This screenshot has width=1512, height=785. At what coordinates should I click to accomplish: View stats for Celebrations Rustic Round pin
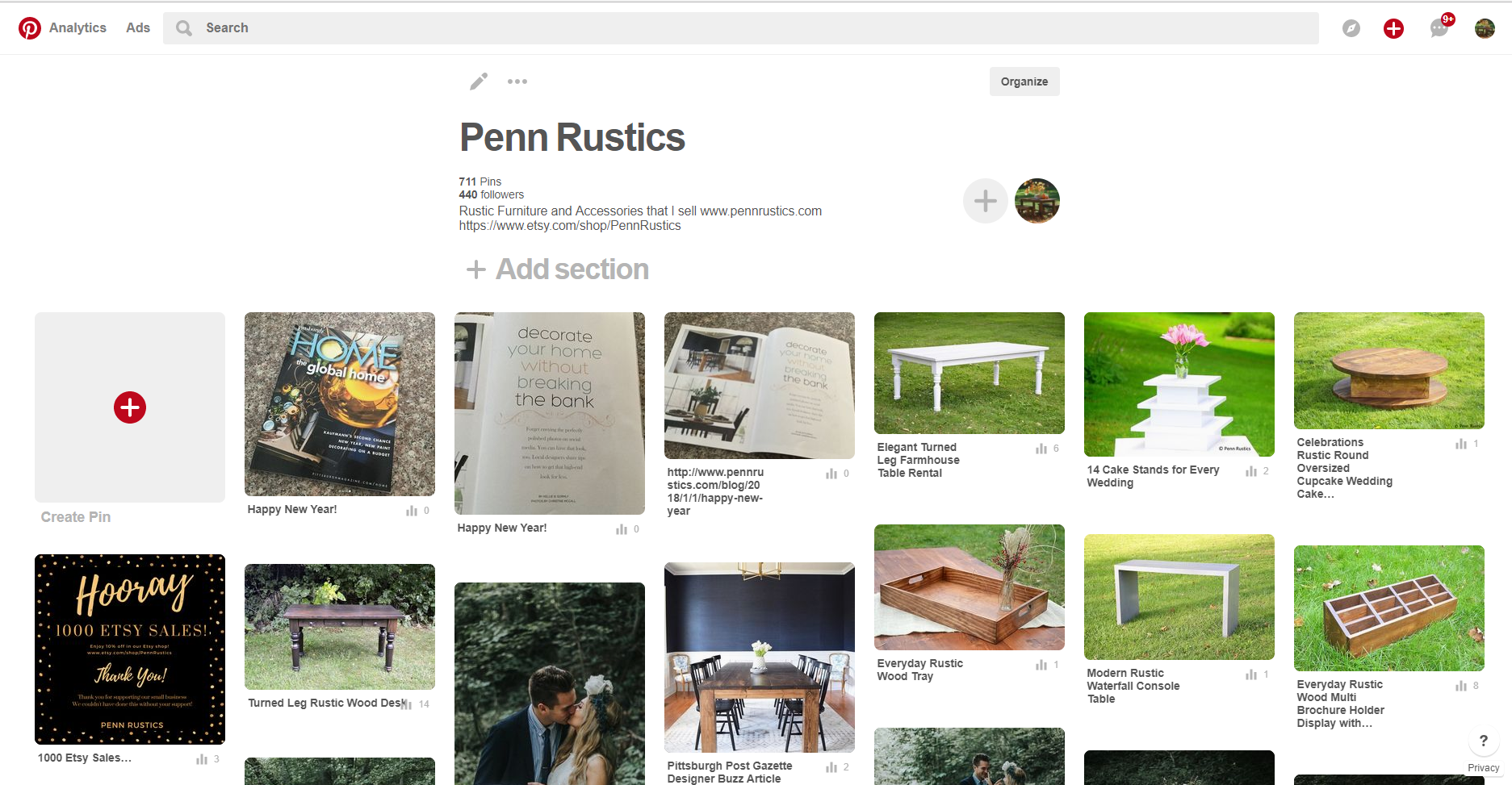point(1461,444)
